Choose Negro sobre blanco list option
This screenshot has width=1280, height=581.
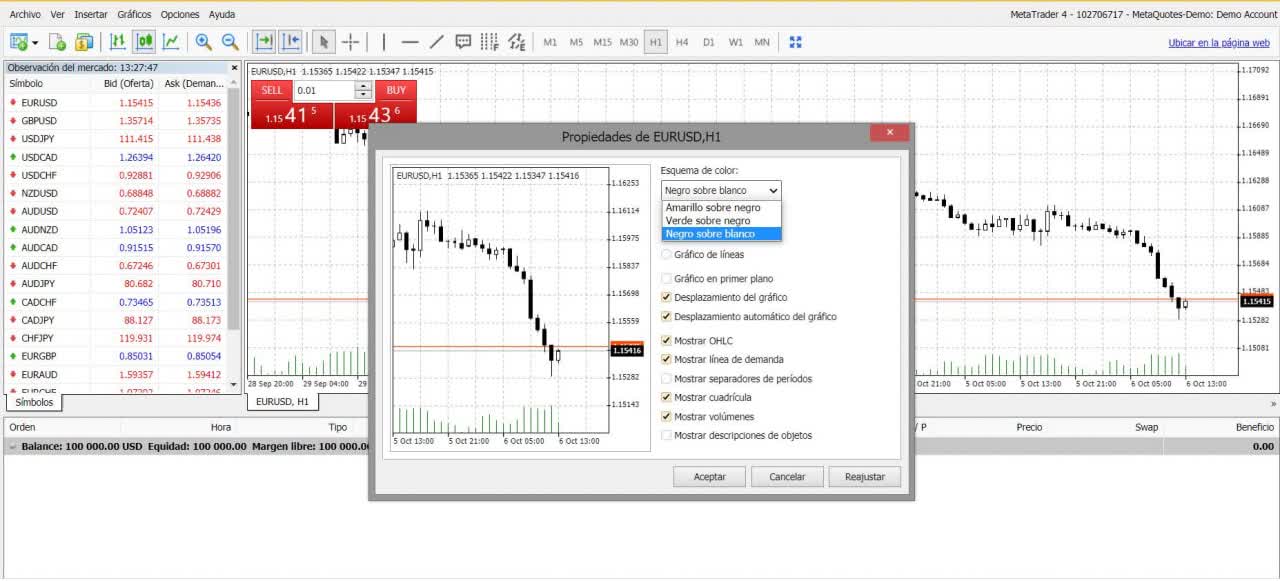pos(721,233)
